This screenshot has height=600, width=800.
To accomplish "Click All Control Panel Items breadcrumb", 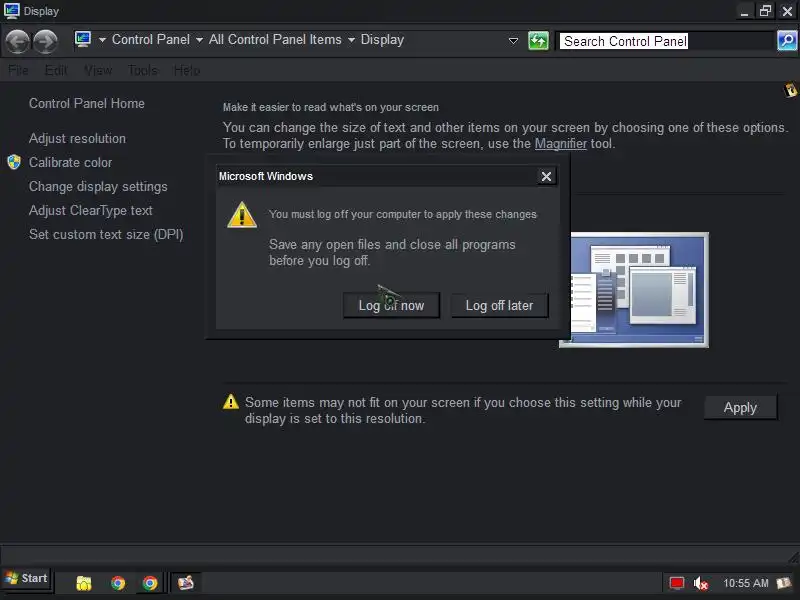I will coord(275,40).
